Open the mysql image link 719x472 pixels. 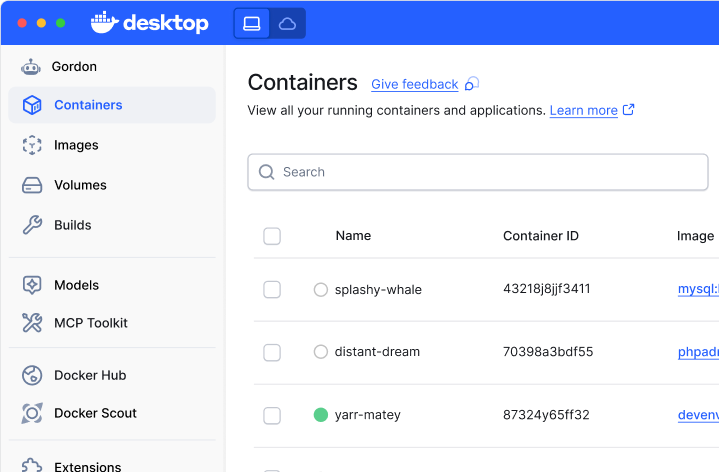698,289
